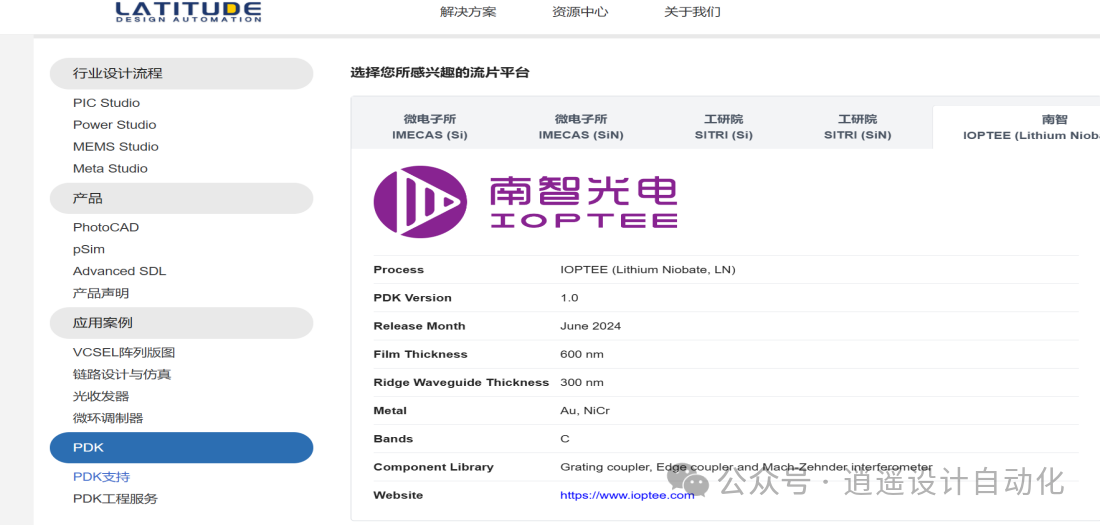Open the PhotoCAD product page
Screen dimensions: 1100x525
coord(106,227)
